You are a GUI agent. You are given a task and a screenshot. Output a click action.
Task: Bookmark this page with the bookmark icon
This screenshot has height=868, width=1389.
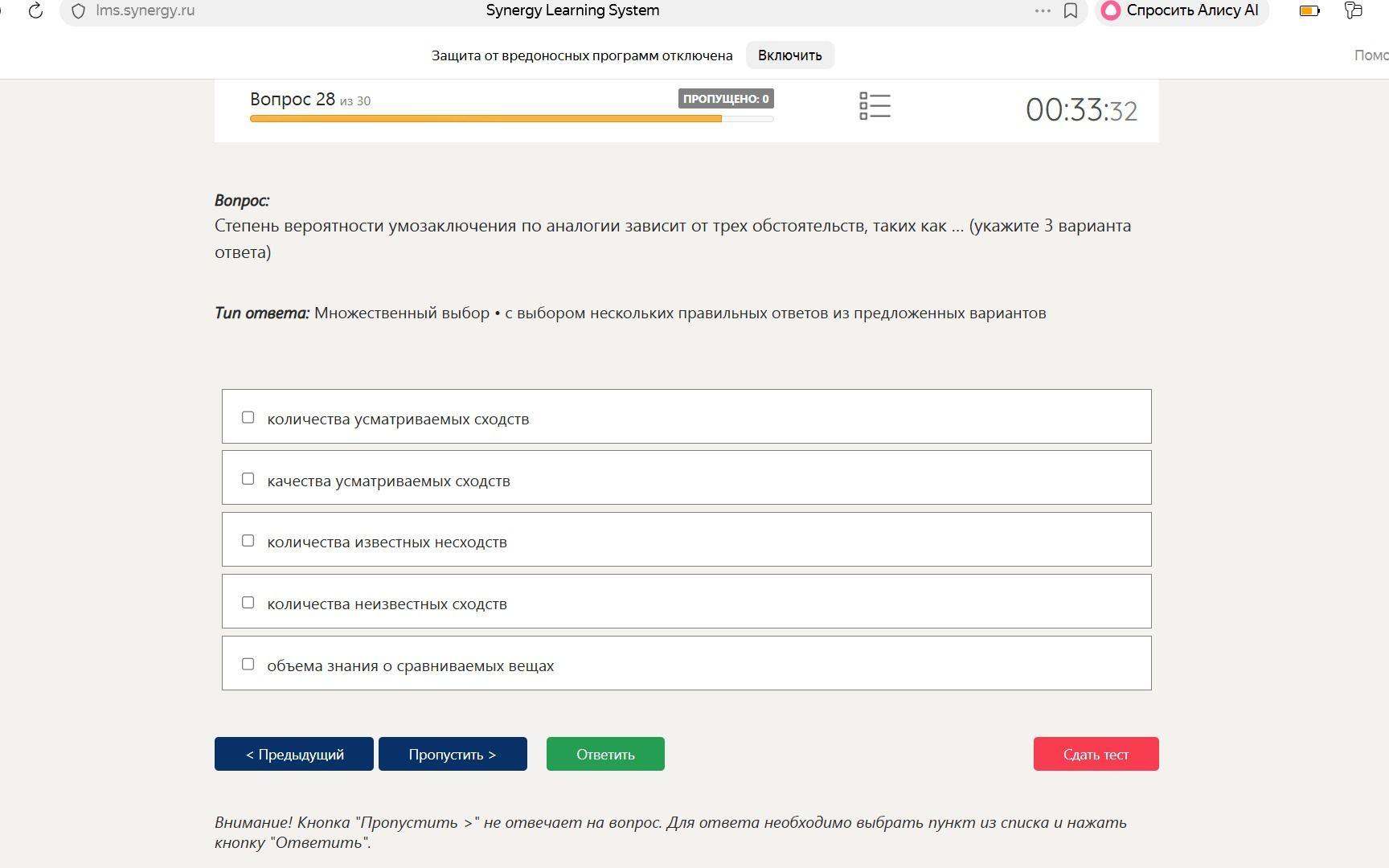coord(1071,11)
